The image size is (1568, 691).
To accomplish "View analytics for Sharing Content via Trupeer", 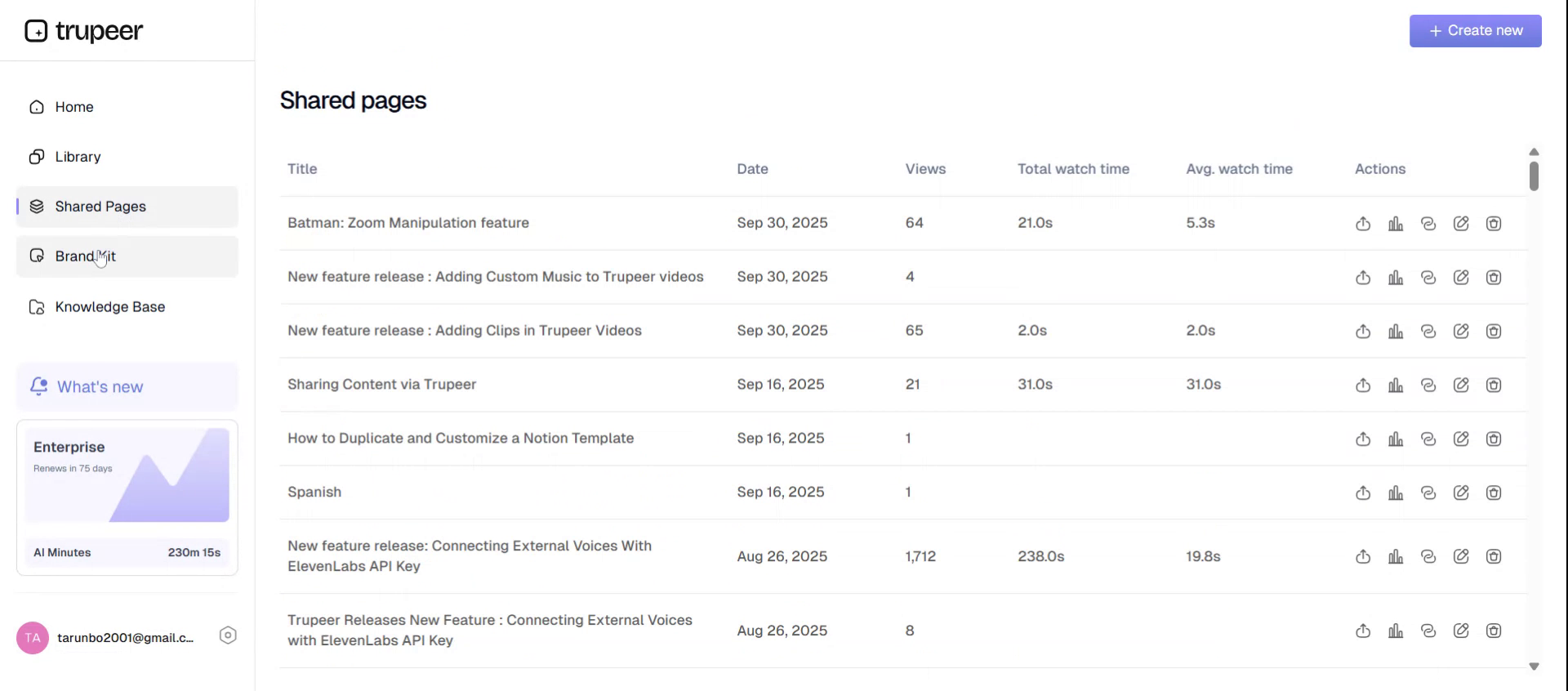I will click(x=1396, y=386).
